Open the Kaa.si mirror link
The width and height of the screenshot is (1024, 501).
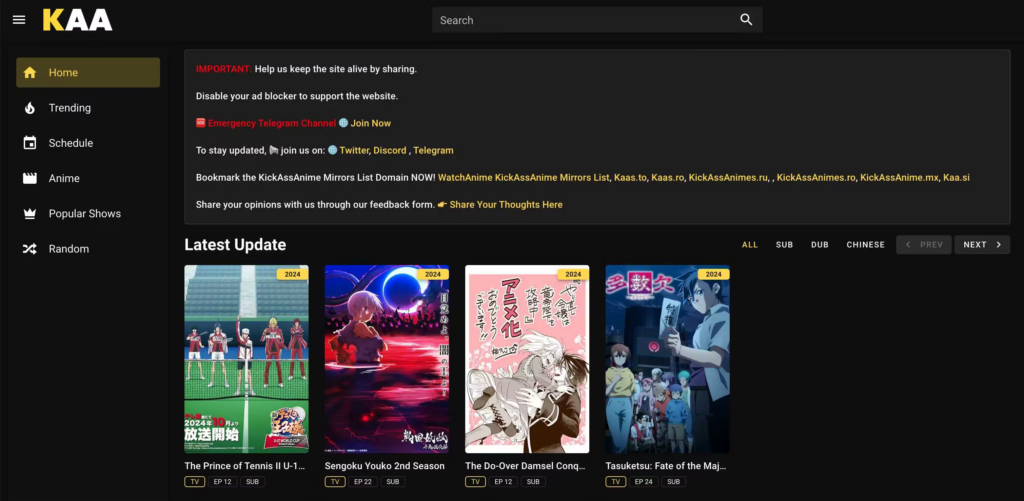coord(956,178)
